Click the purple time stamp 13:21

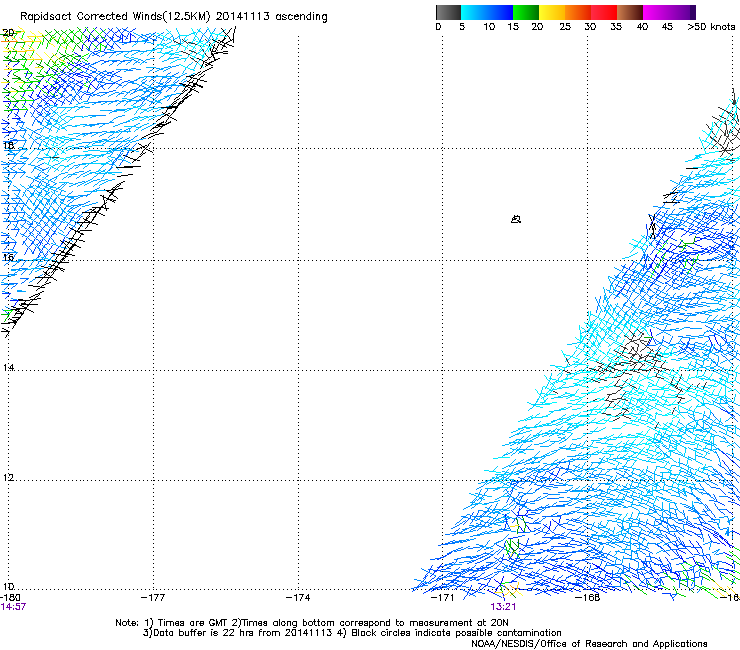tap(503, 607)
